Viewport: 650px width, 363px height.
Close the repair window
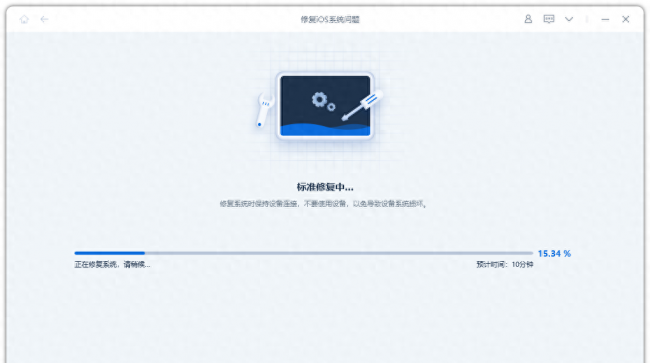pyautogui.click(x=626, y=19)
